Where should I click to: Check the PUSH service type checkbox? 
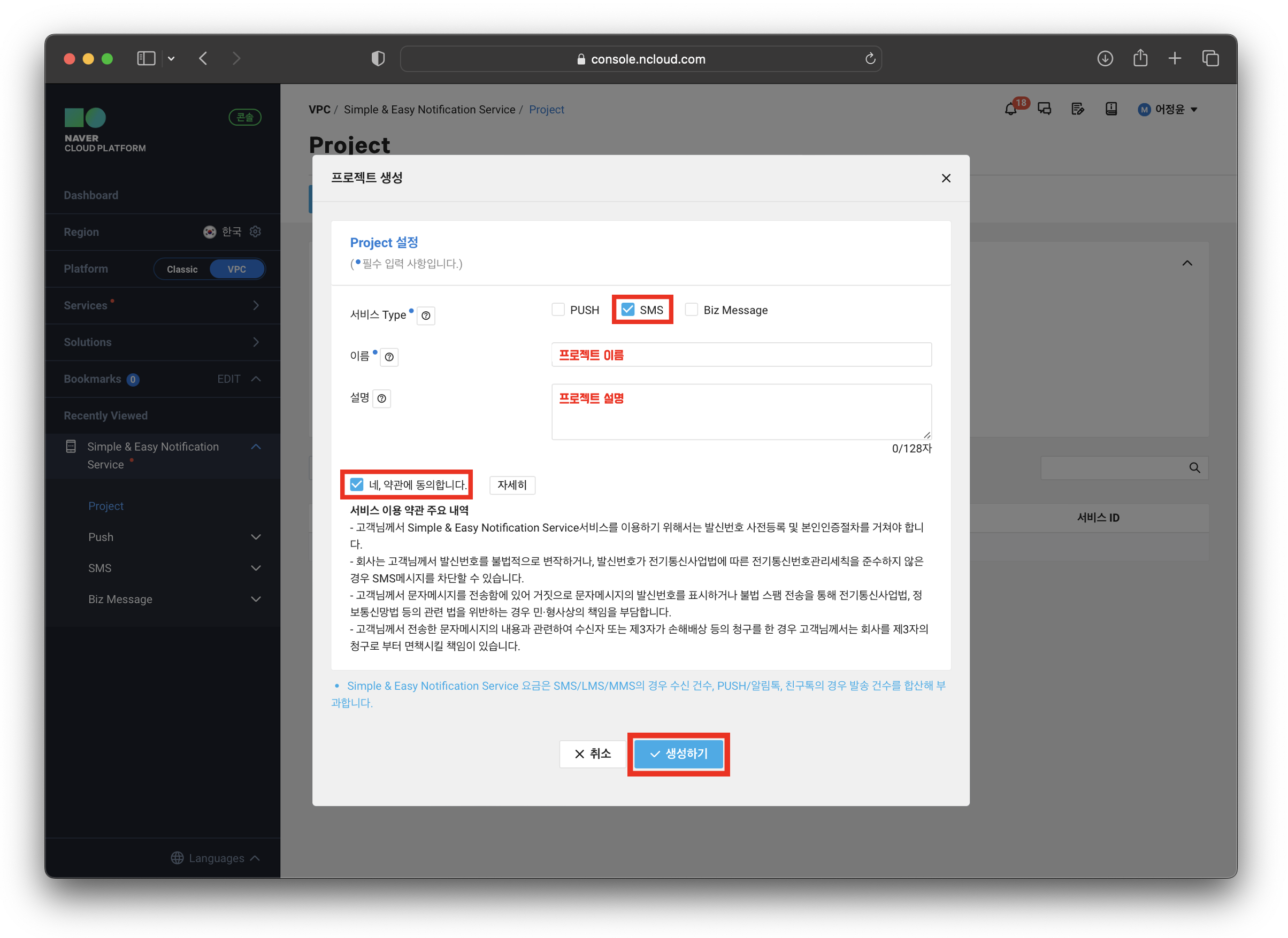coord(558,310)
